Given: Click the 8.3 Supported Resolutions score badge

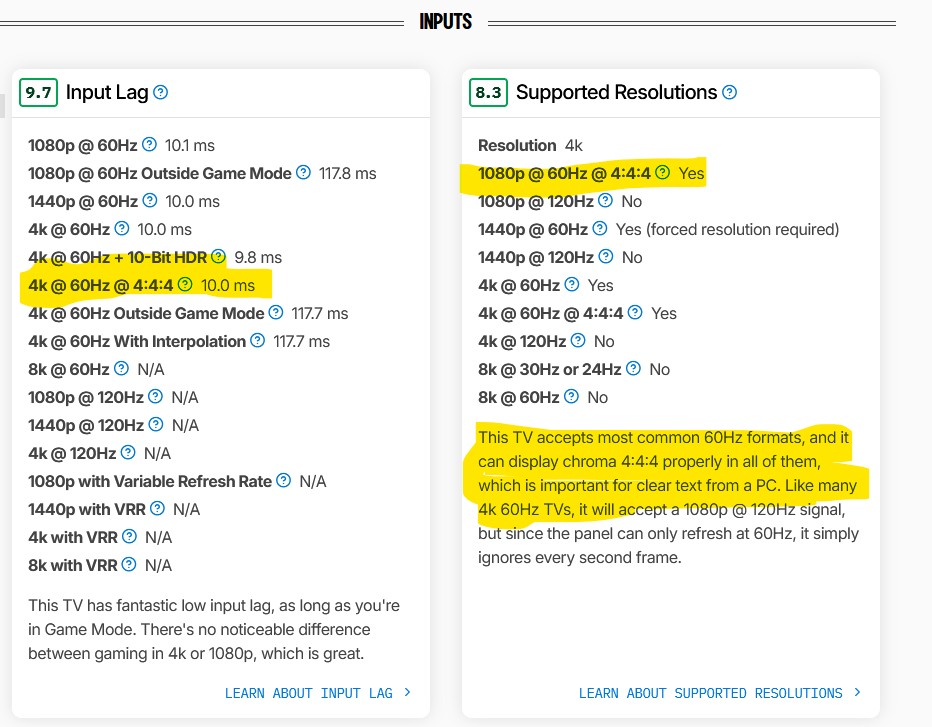Looking at the screenshot, I should 488,92.
